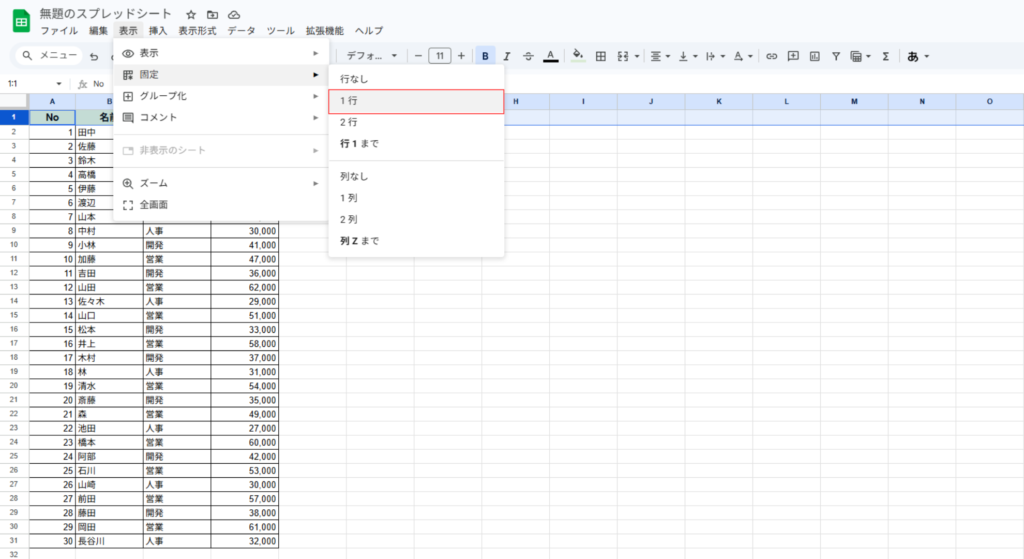Click the font size input field
The width and height of the screenshot is (1024, 559).
pyautogui.click(x=439, y=56)
